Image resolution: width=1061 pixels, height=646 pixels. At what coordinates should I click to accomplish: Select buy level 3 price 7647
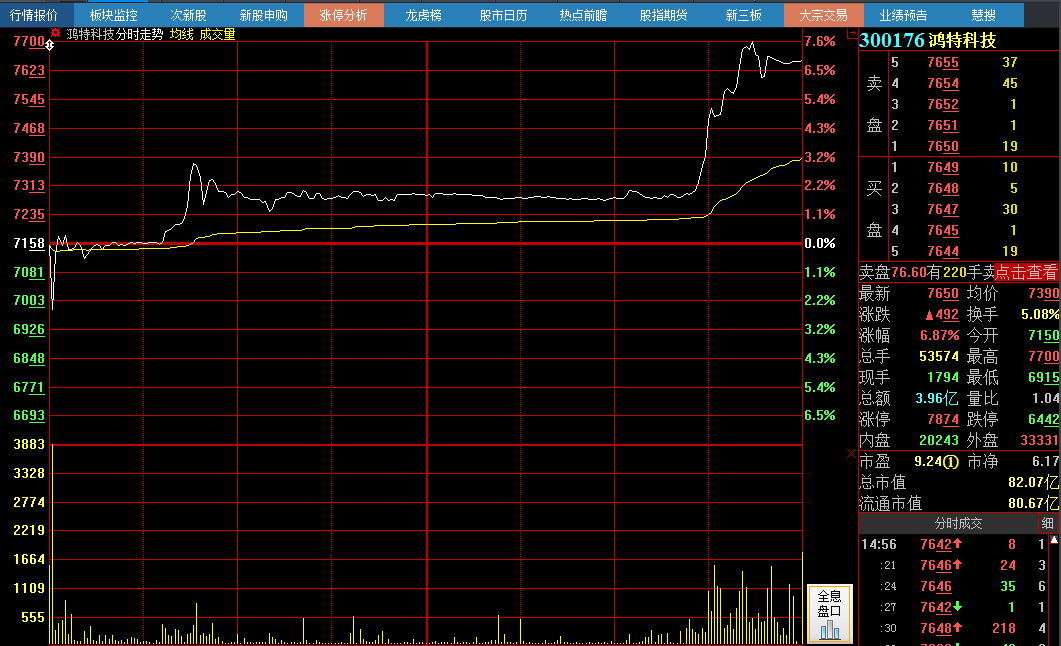click(x=943, y=209)
